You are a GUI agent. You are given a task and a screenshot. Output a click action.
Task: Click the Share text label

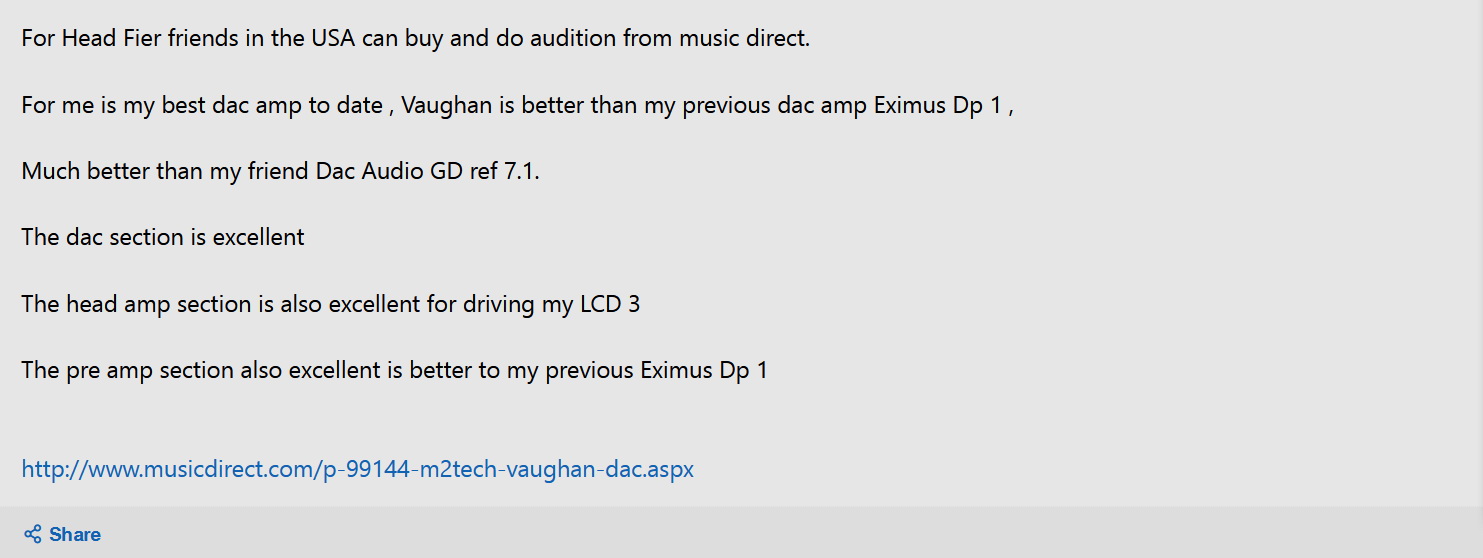click(75, 534)
